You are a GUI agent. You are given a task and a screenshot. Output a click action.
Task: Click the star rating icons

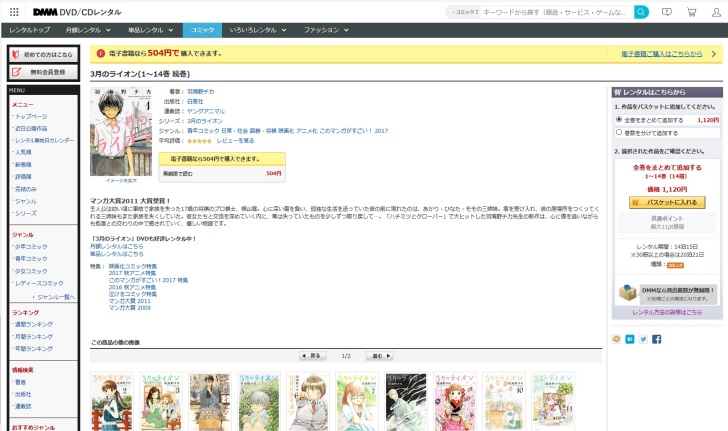coord(199,141)
